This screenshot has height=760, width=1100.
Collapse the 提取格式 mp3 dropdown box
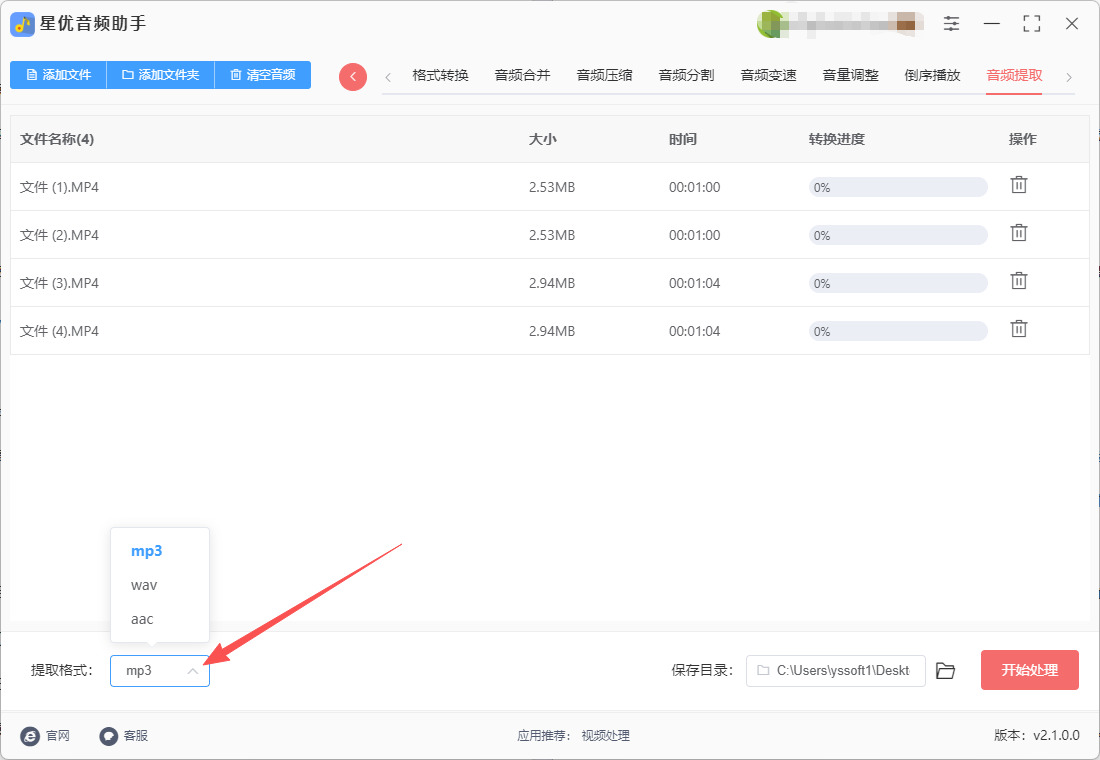click(x=160, y=671)
